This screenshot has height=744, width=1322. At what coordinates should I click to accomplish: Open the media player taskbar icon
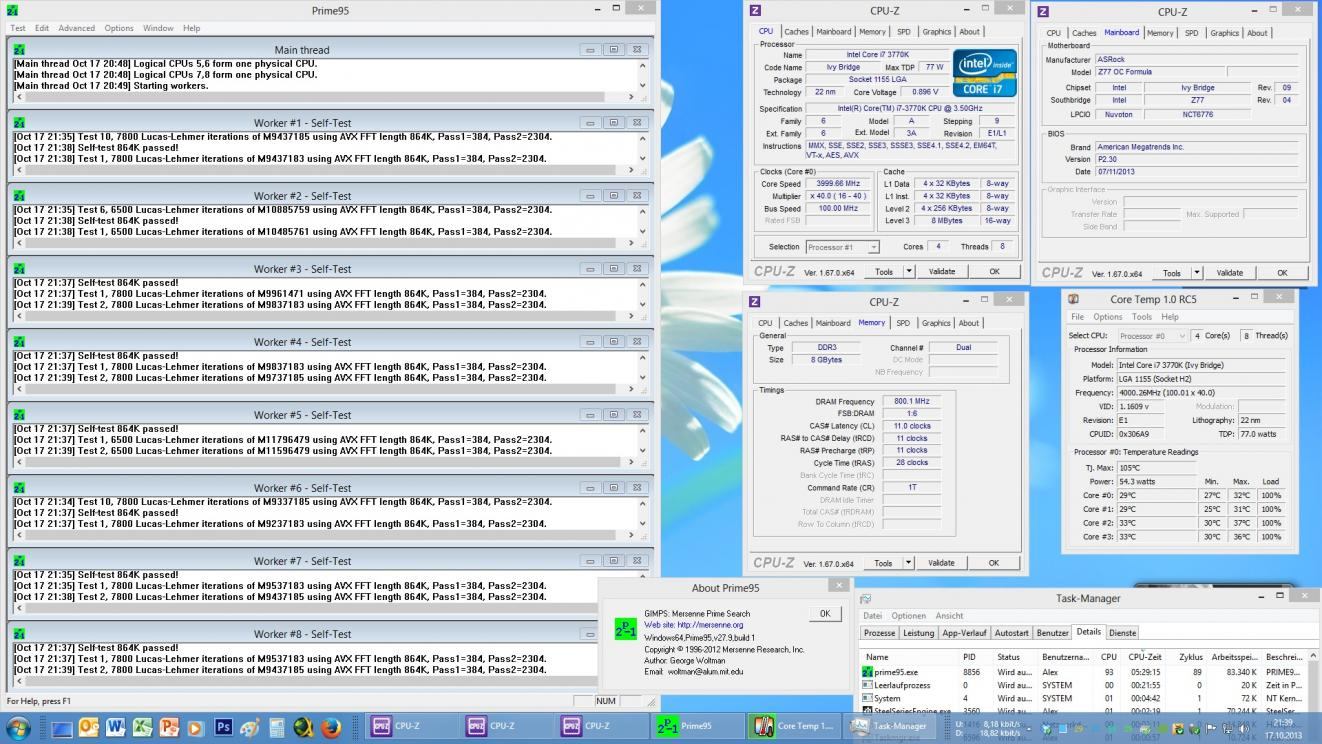(196, 727)
